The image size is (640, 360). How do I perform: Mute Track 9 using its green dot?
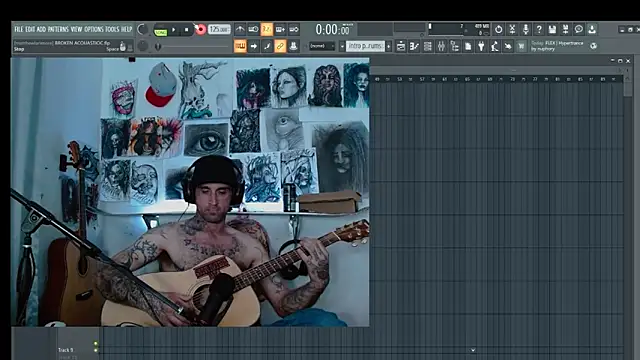tap(96, 350)
